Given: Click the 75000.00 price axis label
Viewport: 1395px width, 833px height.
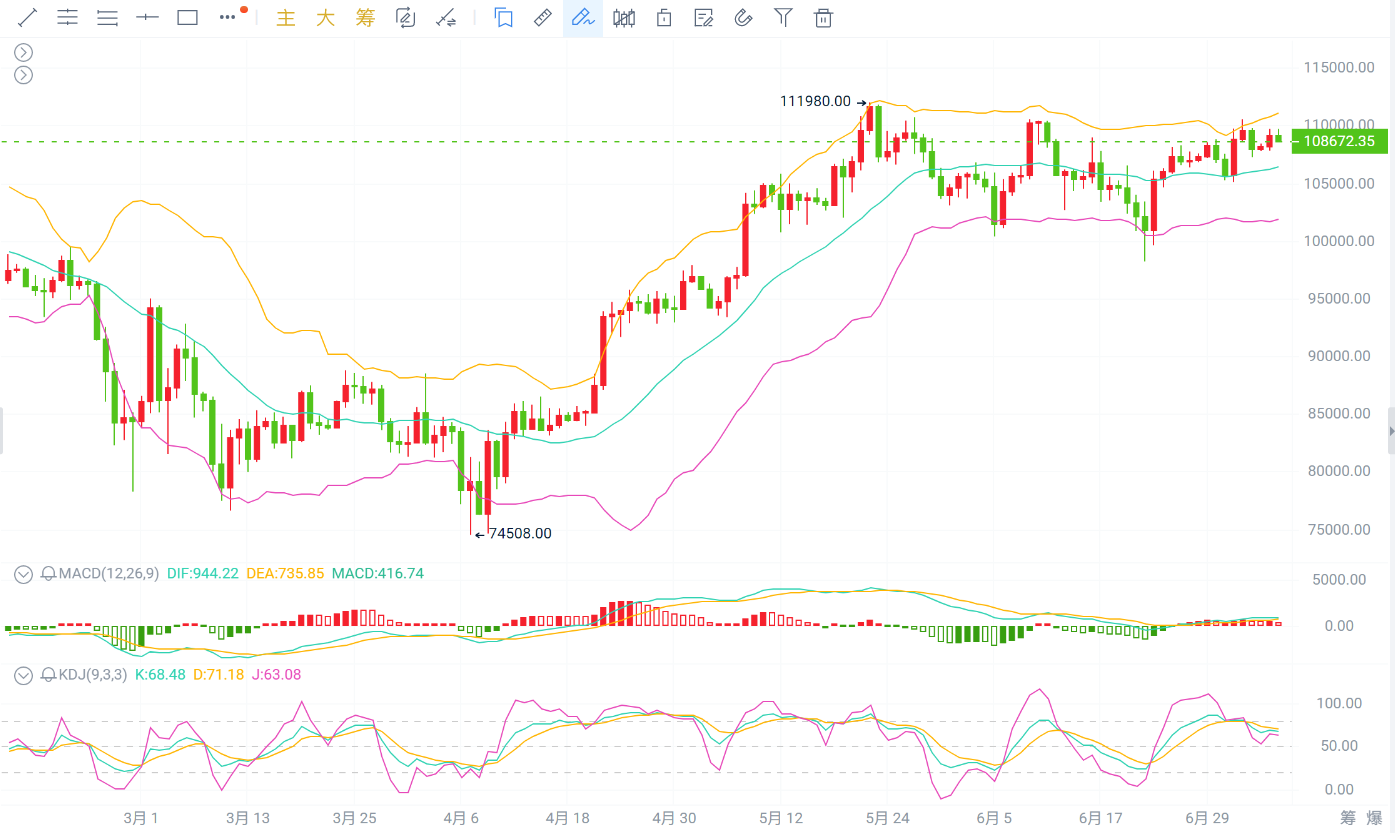Looking at the screenshot, I should (1341, 529).
